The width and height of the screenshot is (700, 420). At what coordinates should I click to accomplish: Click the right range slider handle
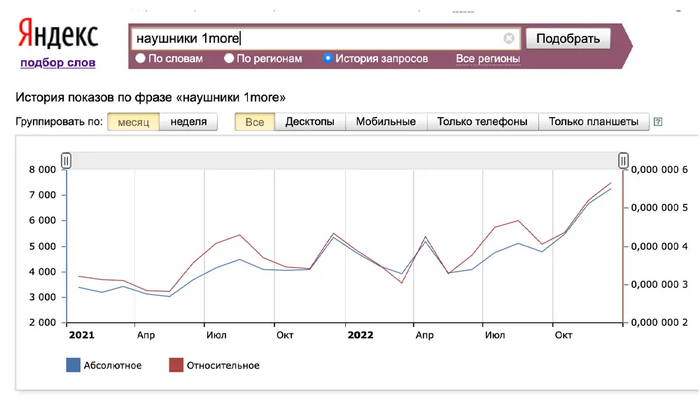(623, 160)
